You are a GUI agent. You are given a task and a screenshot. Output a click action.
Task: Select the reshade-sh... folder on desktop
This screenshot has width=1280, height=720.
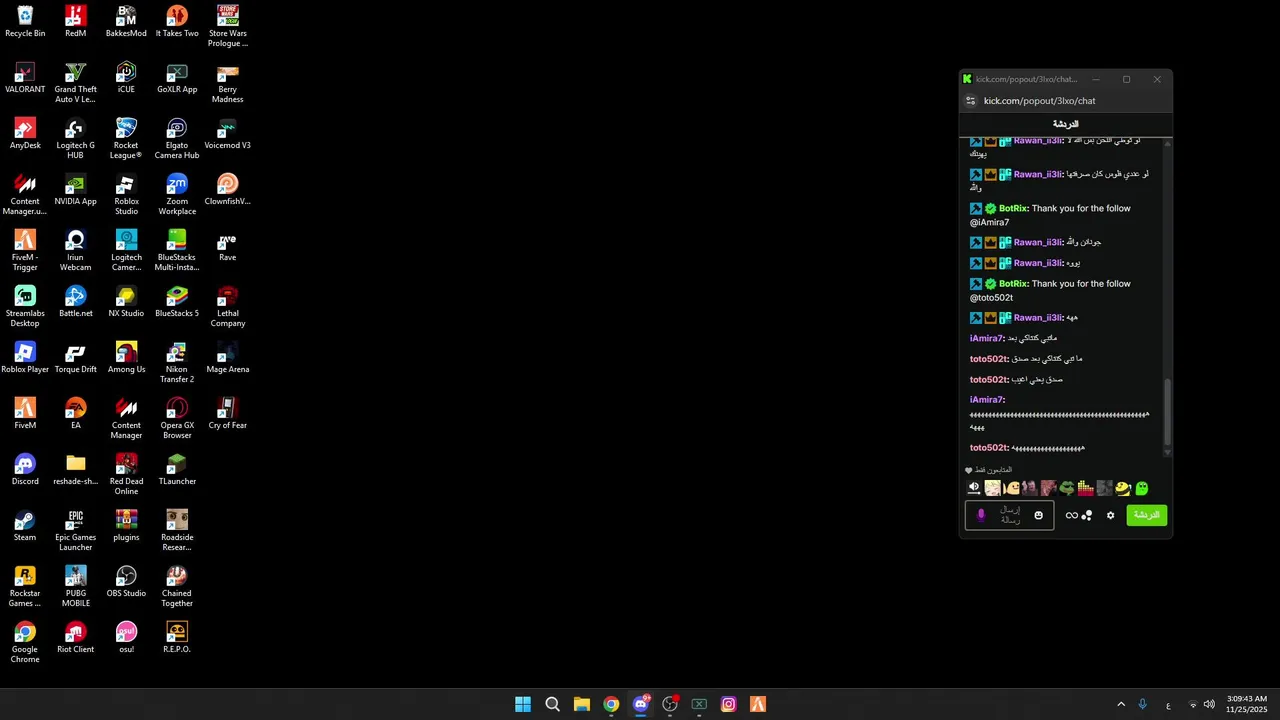[x=76, y=470]
